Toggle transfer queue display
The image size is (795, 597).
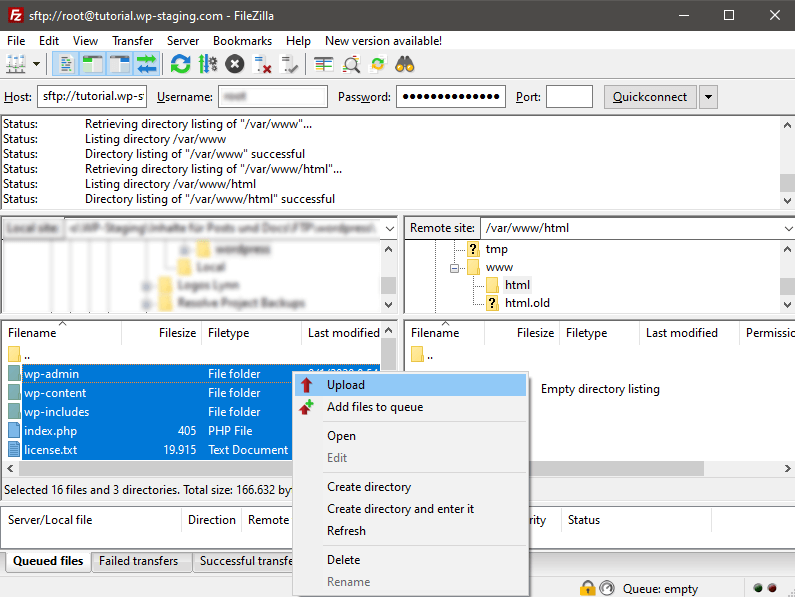(147, 64)
